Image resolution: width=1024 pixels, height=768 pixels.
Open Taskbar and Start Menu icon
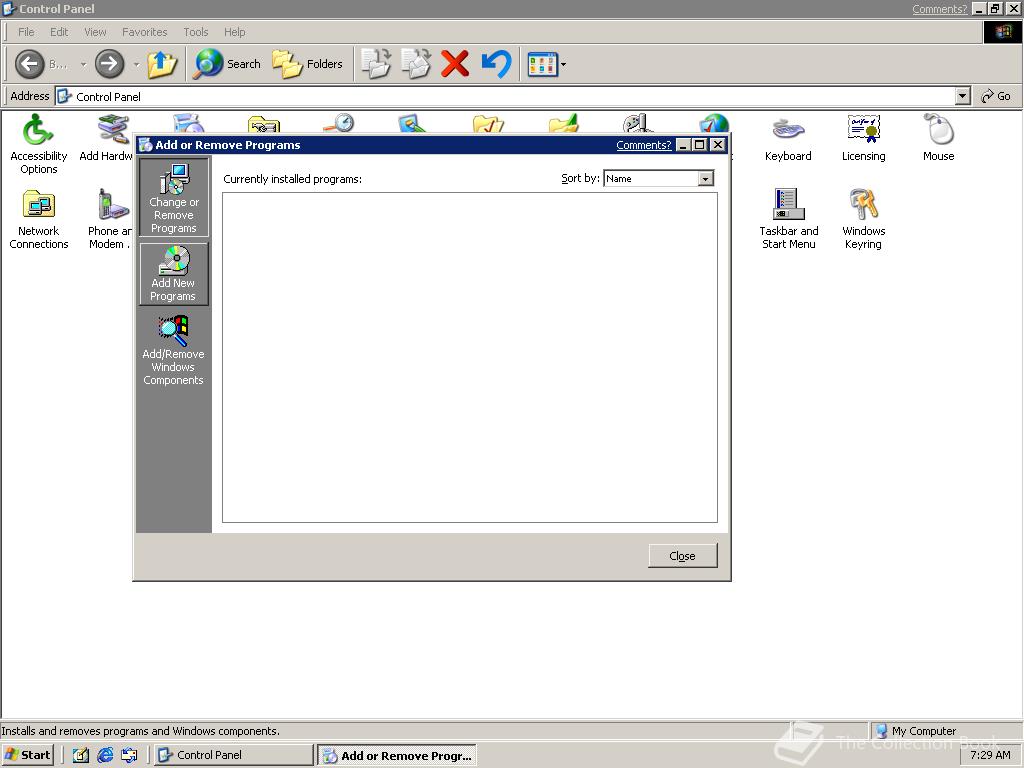788,219
